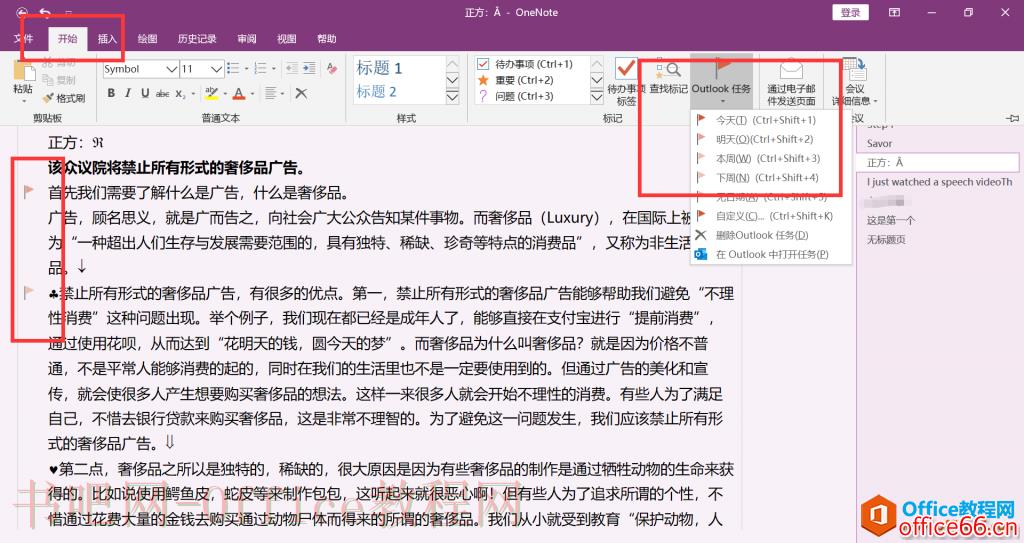This screenshot has height=543, width=1024.
Task: Choose 本周(W) from Outlook tasks menu
Action: [x=771, y=158]
